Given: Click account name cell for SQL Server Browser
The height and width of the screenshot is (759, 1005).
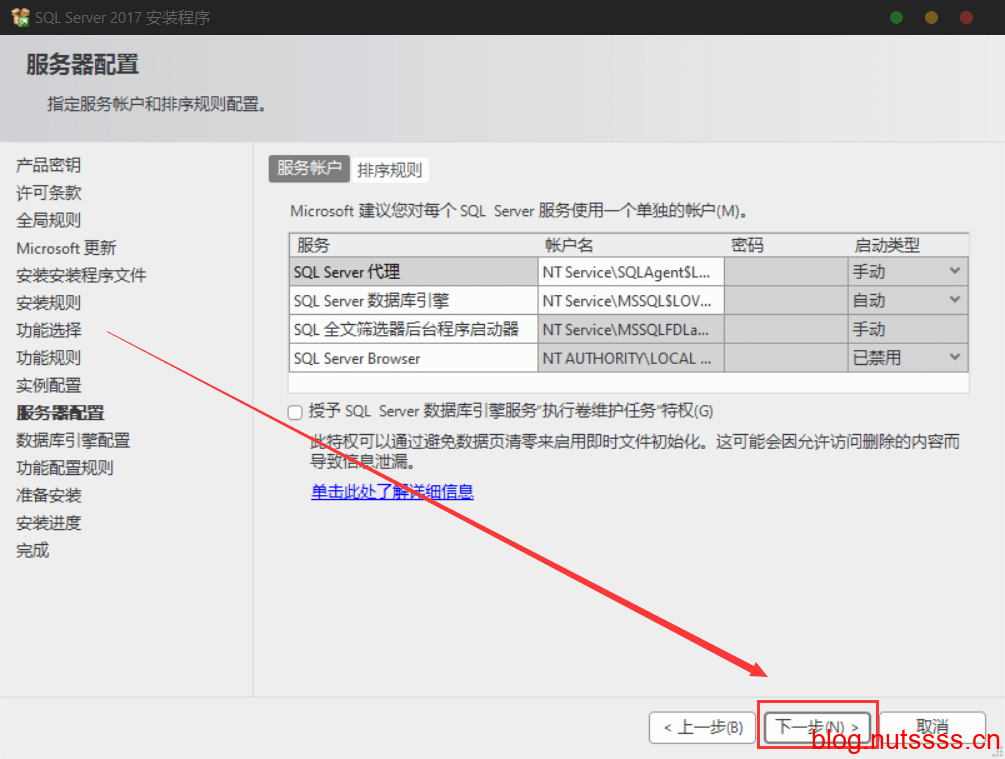Looking at the screenshot, I should 631,358.
